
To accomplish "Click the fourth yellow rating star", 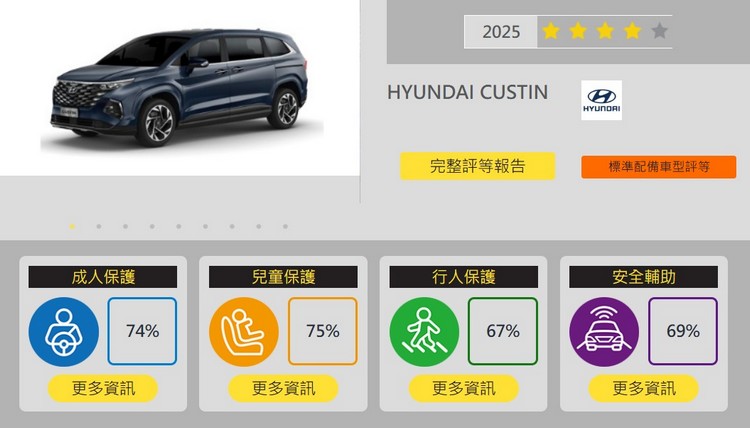I will [x=632, y=32].
